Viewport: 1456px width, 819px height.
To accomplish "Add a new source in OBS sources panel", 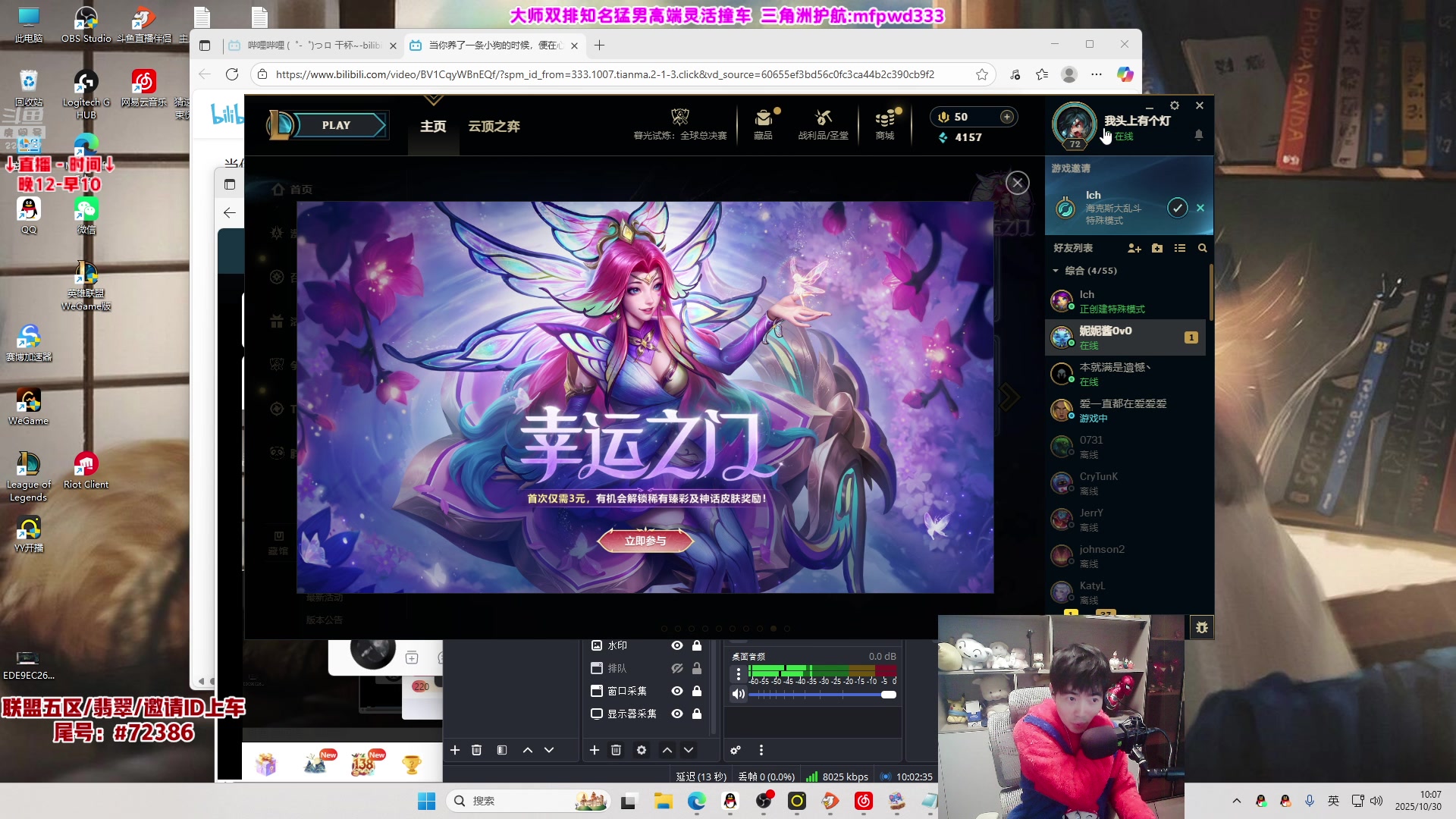I will 595,750.
